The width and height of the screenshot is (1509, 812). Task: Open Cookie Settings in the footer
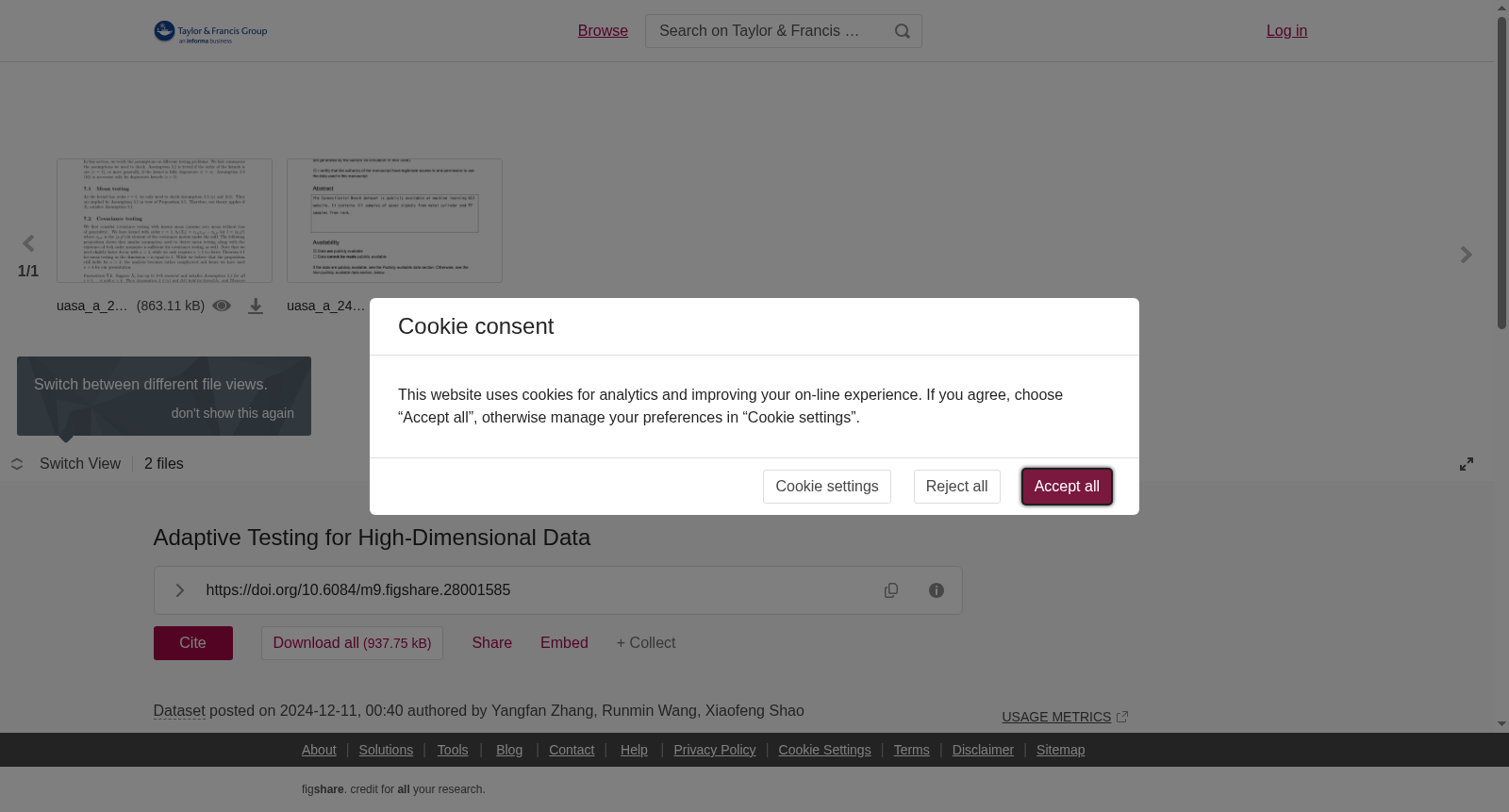click(x=824, y=750)
